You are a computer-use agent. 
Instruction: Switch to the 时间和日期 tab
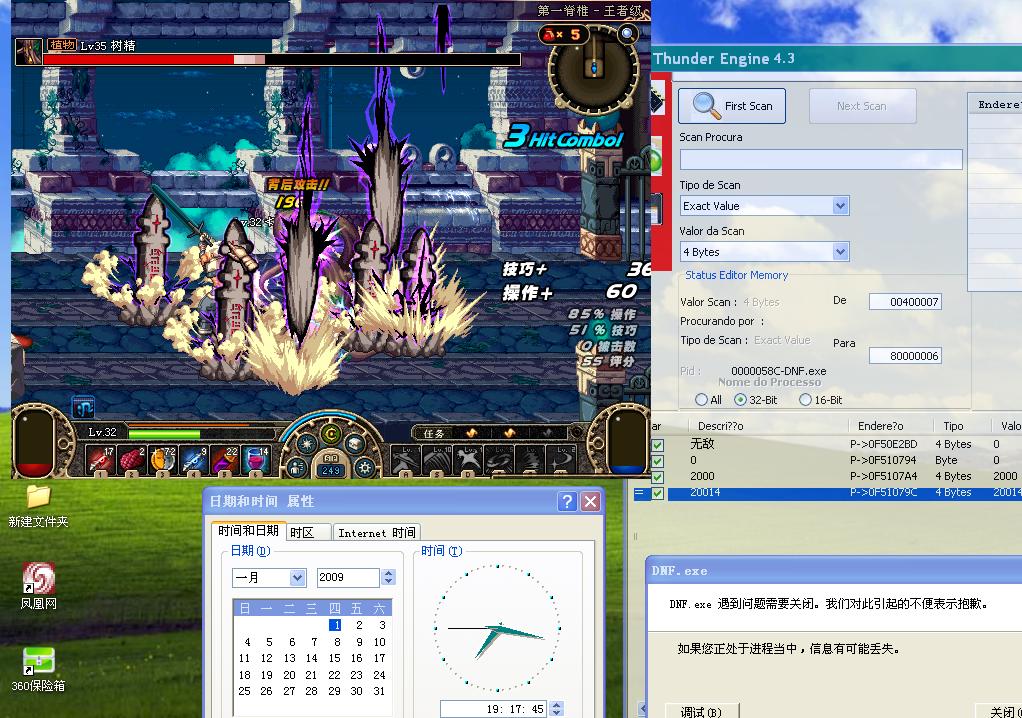(x=248, y=531)
